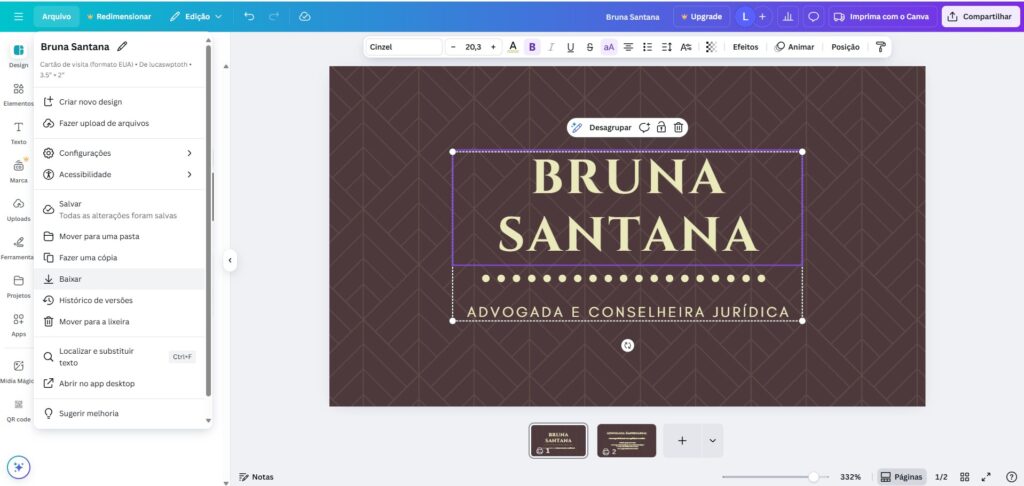Open the add page options chevron
Image resolution: width=1024 pixels, height=486 pixels.
(712, 440)
